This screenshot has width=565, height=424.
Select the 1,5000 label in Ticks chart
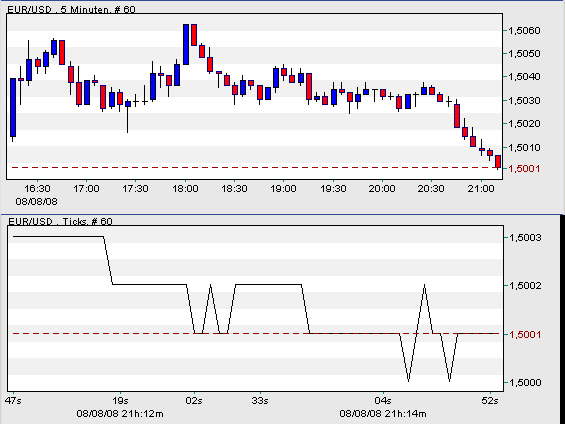coord(524,383)
